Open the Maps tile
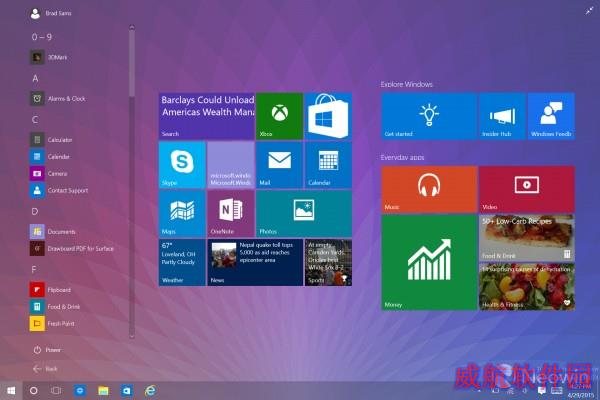Screen dimensions: 600x400 182,214
